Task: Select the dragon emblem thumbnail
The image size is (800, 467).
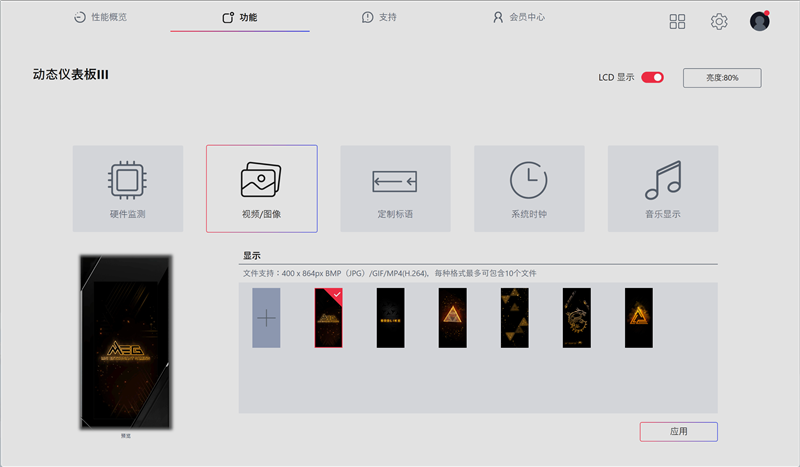Action: [577, 318]
